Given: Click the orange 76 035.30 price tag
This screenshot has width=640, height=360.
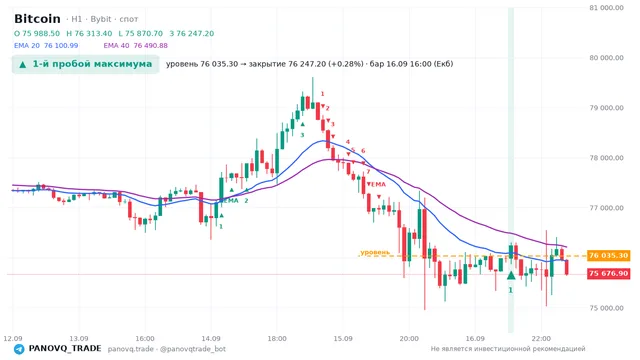Looking at the screenshot, I should (608, 256).
